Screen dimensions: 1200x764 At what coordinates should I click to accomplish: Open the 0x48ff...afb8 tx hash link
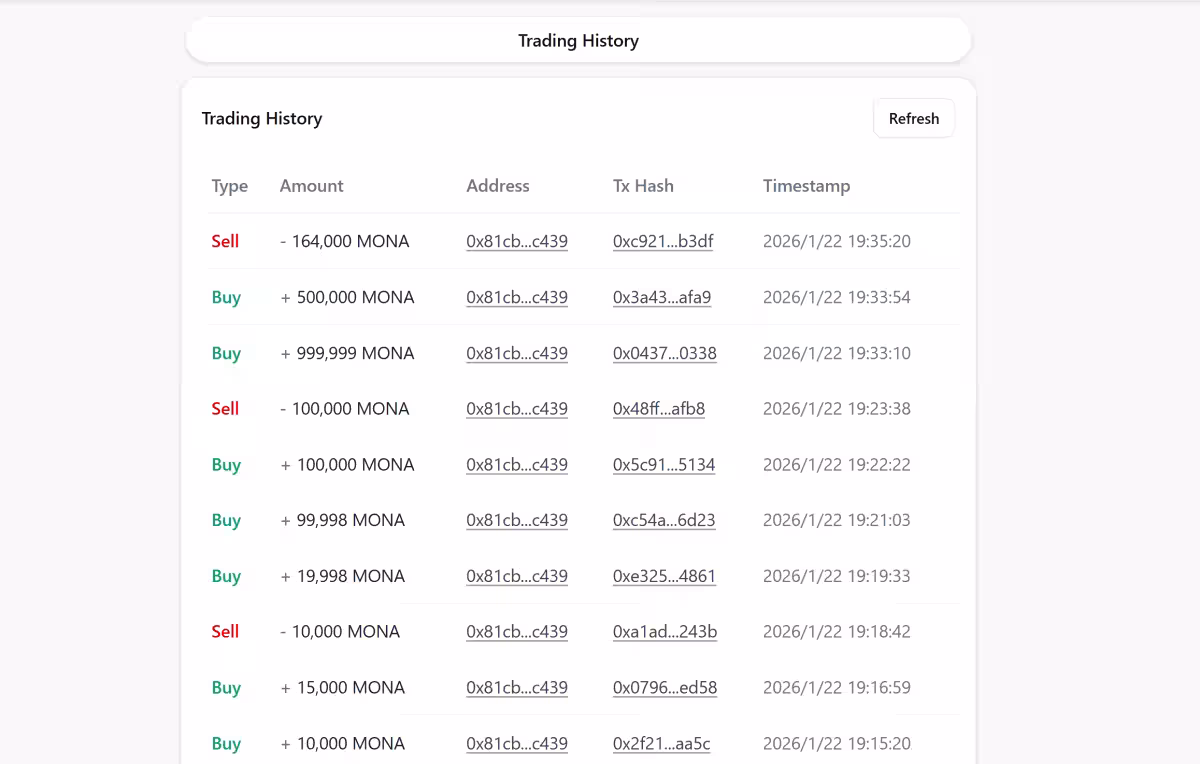click(658, 409)
